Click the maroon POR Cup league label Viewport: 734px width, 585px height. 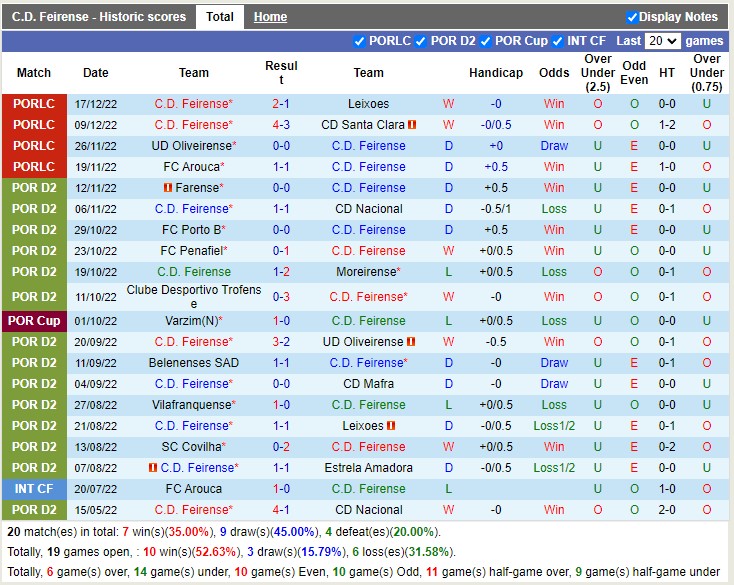[34, 321]
